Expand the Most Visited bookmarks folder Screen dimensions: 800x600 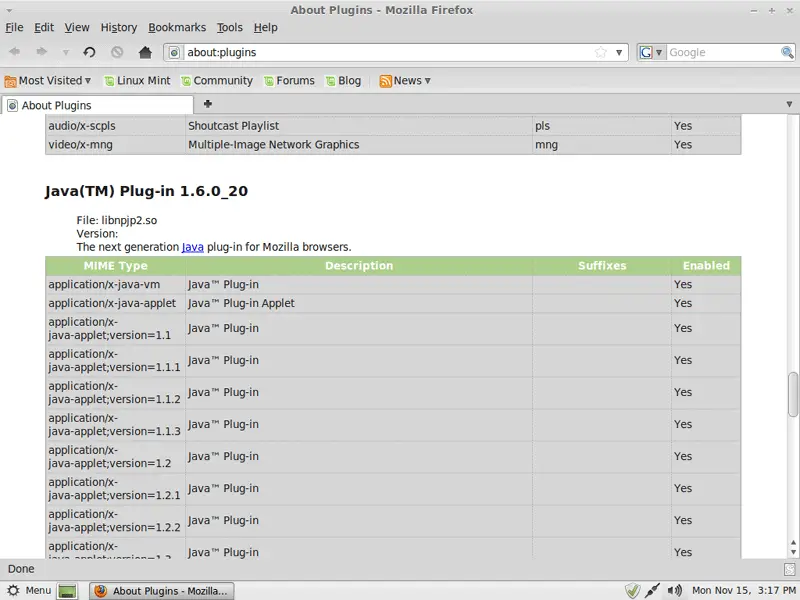coord(47,81)
